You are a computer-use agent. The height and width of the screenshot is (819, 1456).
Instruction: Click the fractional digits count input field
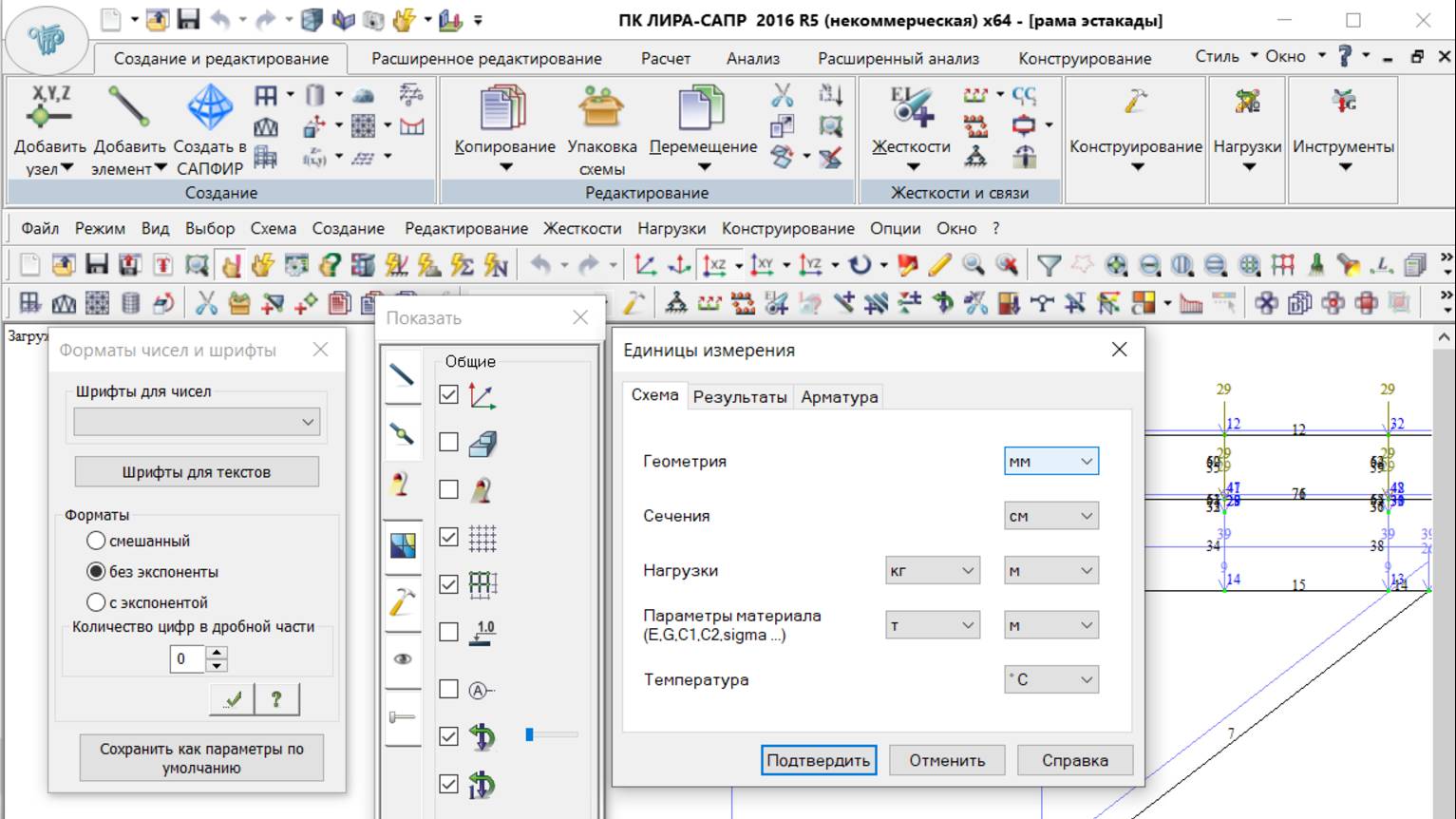coord(188,658)
